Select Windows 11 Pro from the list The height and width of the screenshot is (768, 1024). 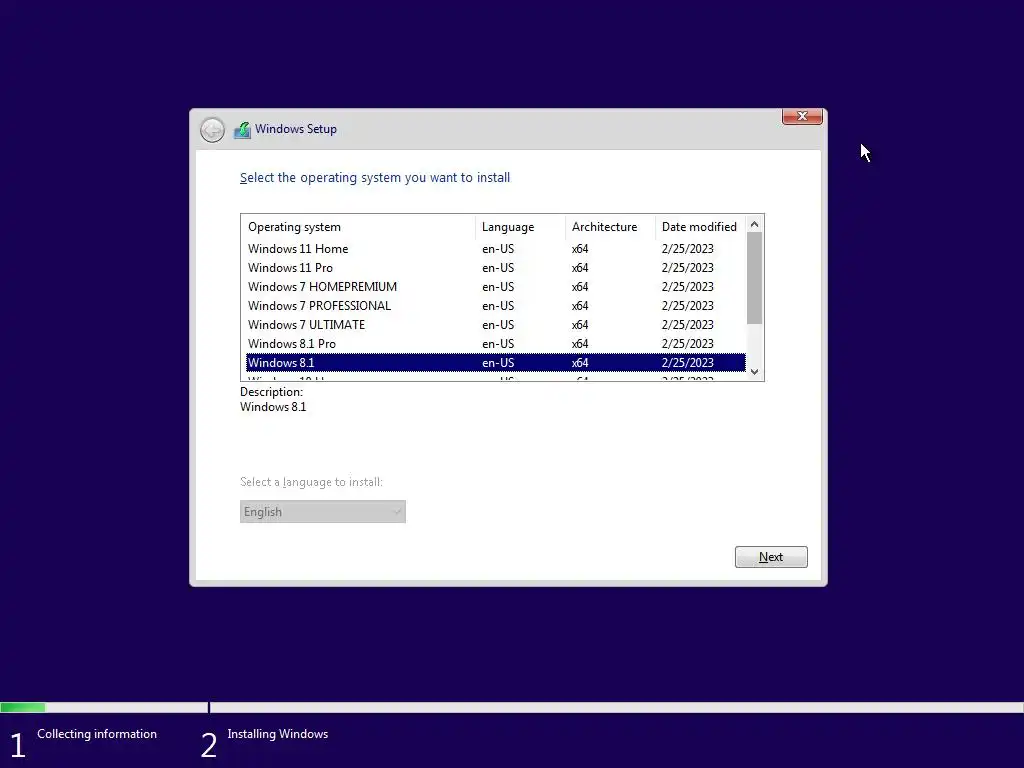pyautogui.click(x=496, y=268)
